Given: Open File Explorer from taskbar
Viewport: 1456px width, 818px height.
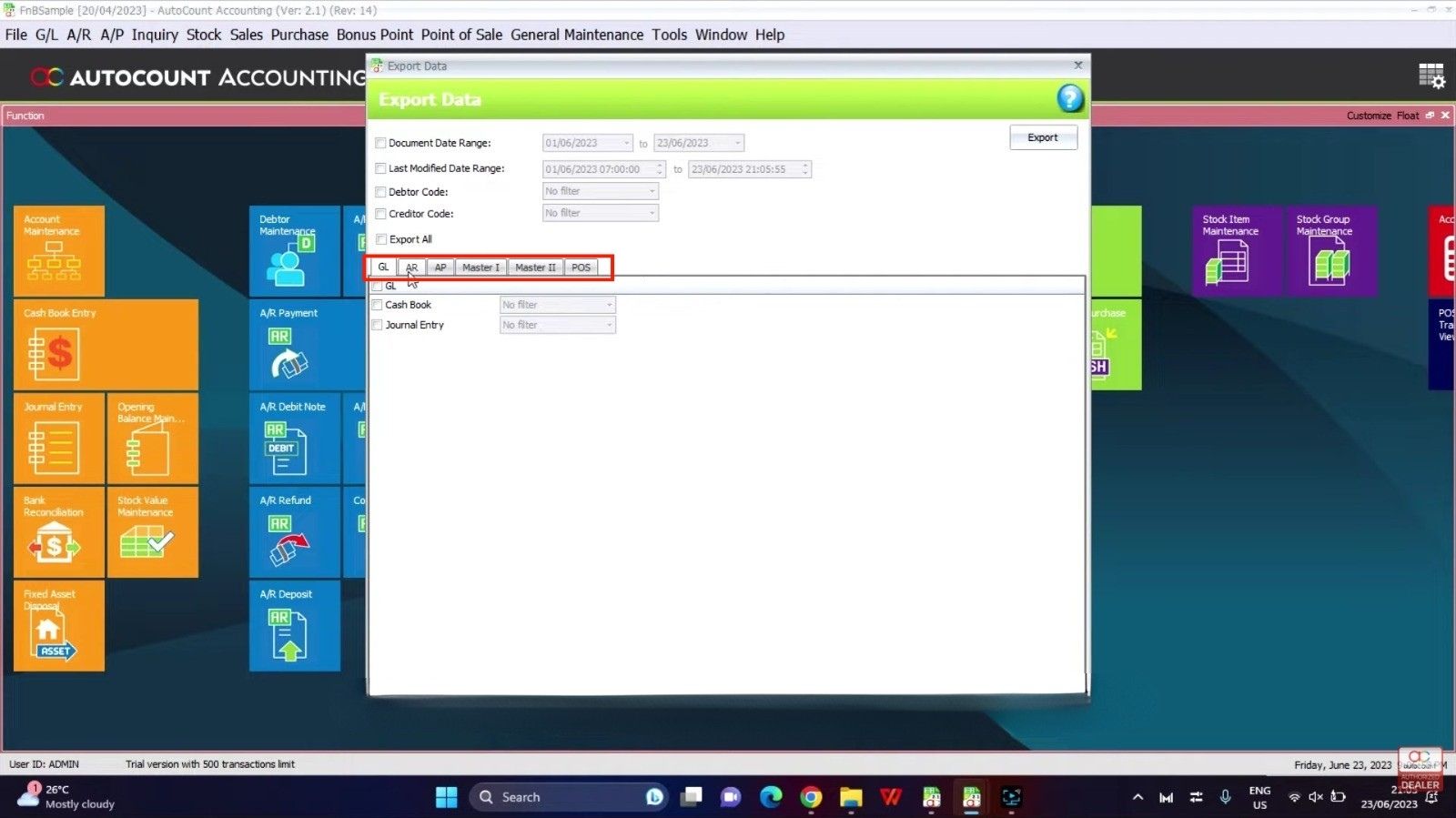Looking at the screenshot, I should pos(851,797).
